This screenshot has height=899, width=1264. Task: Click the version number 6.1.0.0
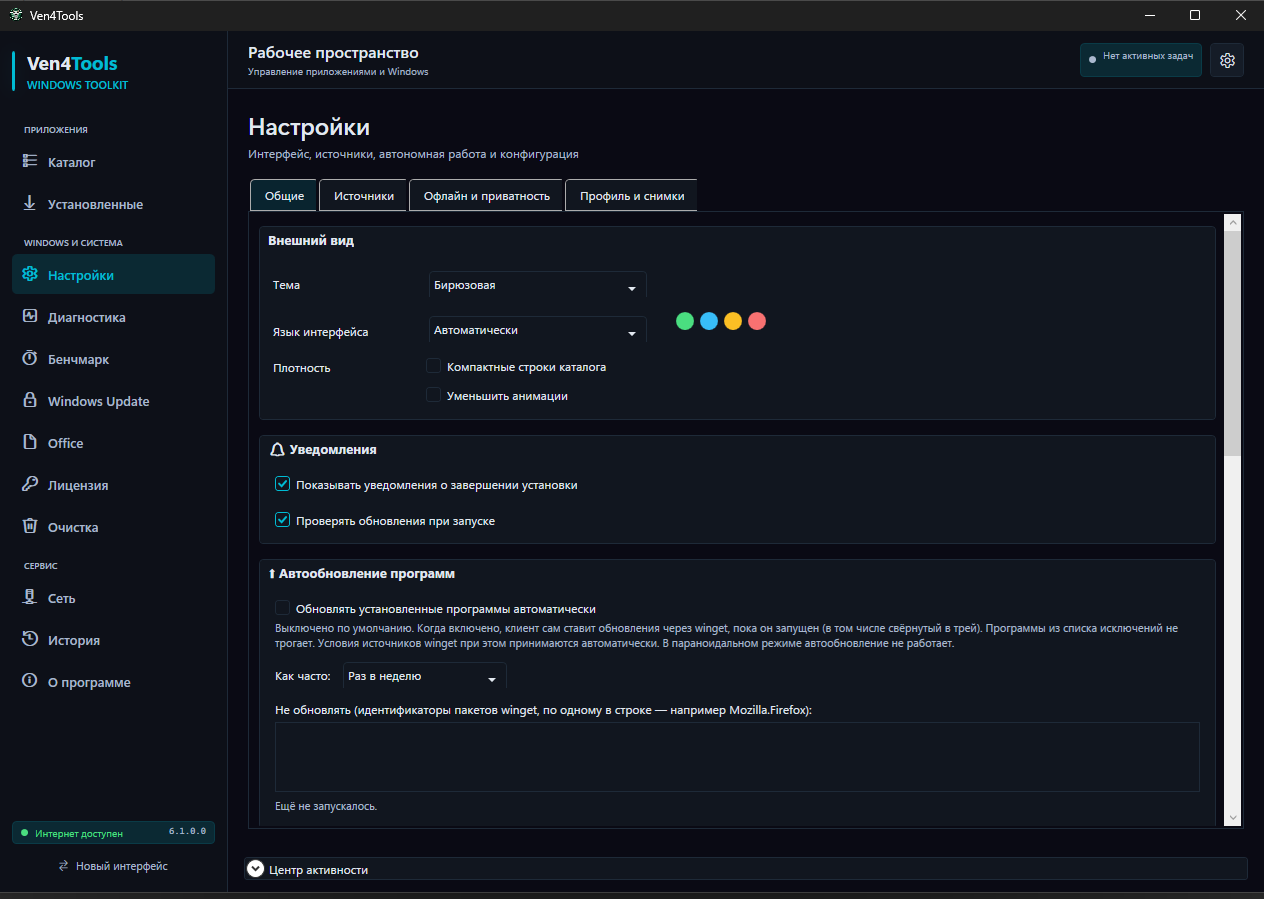click(187, 832)
